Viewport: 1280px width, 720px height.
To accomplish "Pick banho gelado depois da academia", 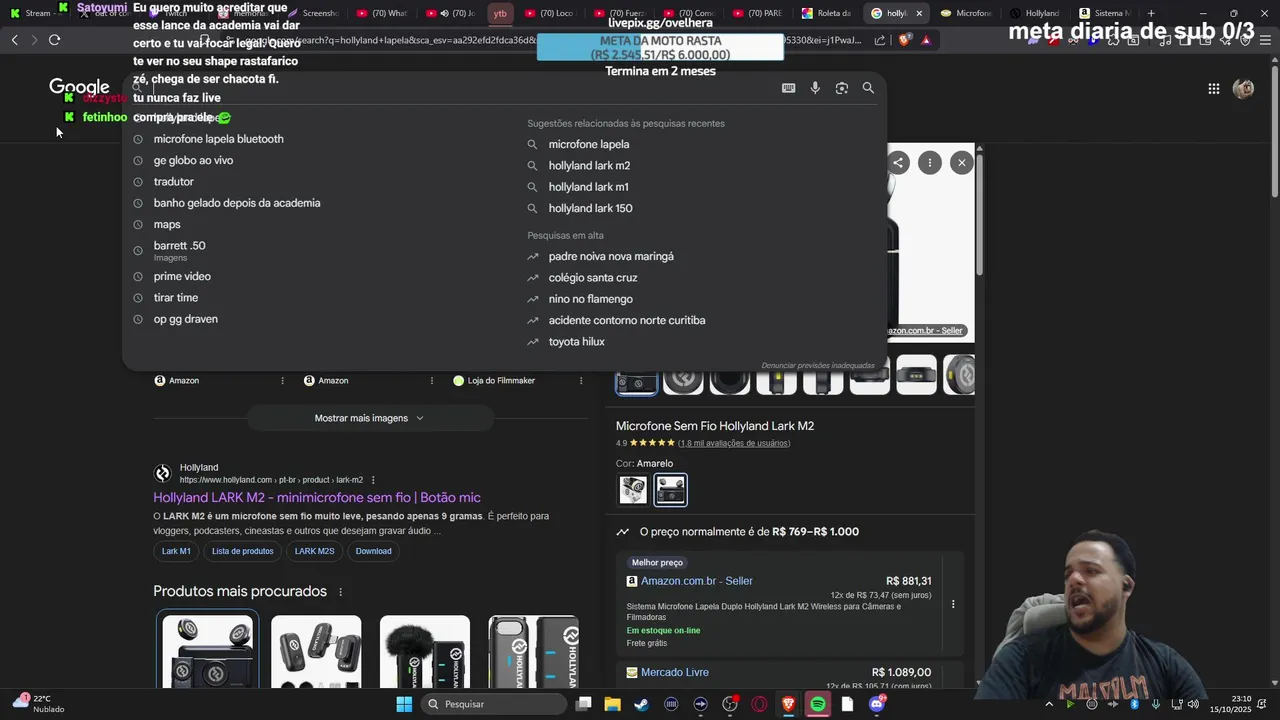I will (237, 203).
